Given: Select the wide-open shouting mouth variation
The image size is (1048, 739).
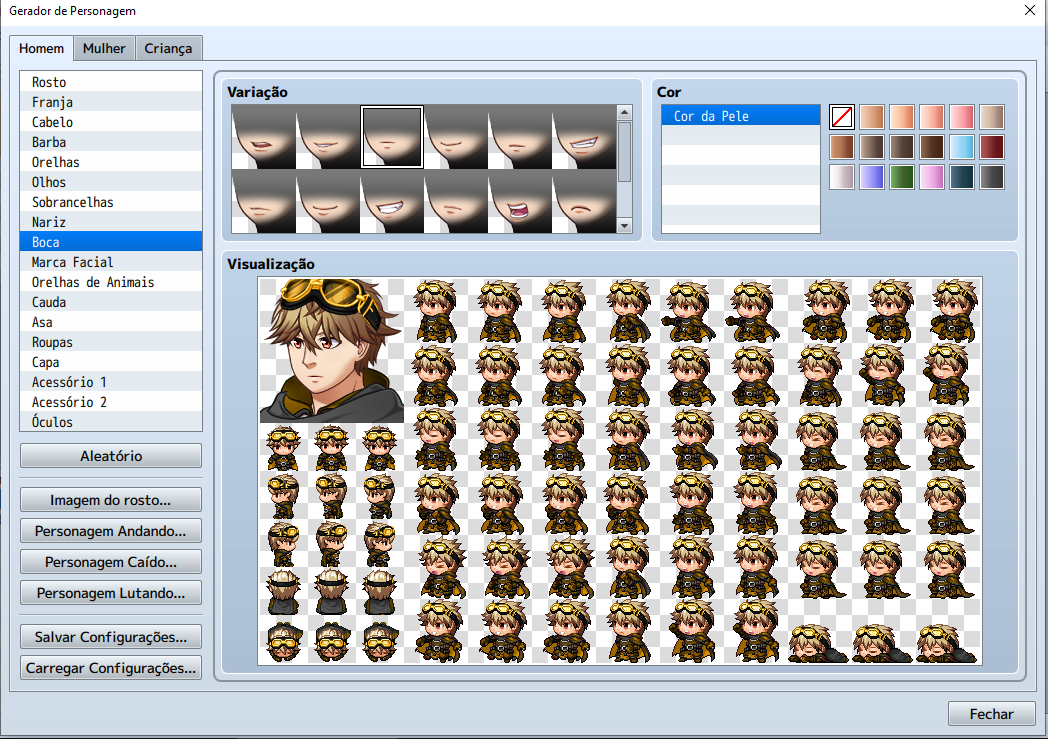Looking at the screenshot, I should pyautogui.click(x=522, y=205).
